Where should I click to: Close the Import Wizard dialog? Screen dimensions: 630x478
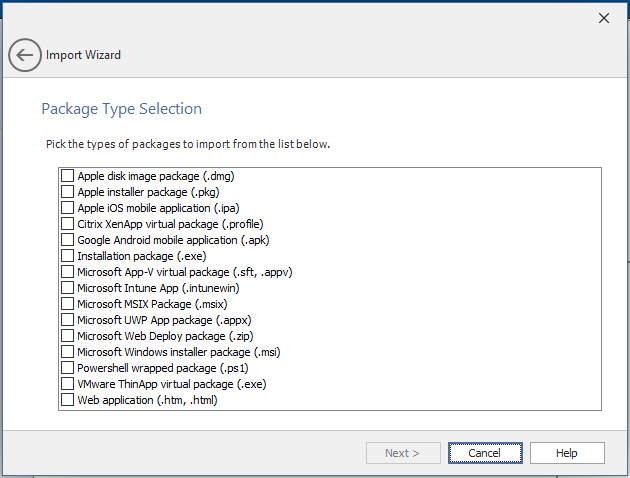pos(603,18)
